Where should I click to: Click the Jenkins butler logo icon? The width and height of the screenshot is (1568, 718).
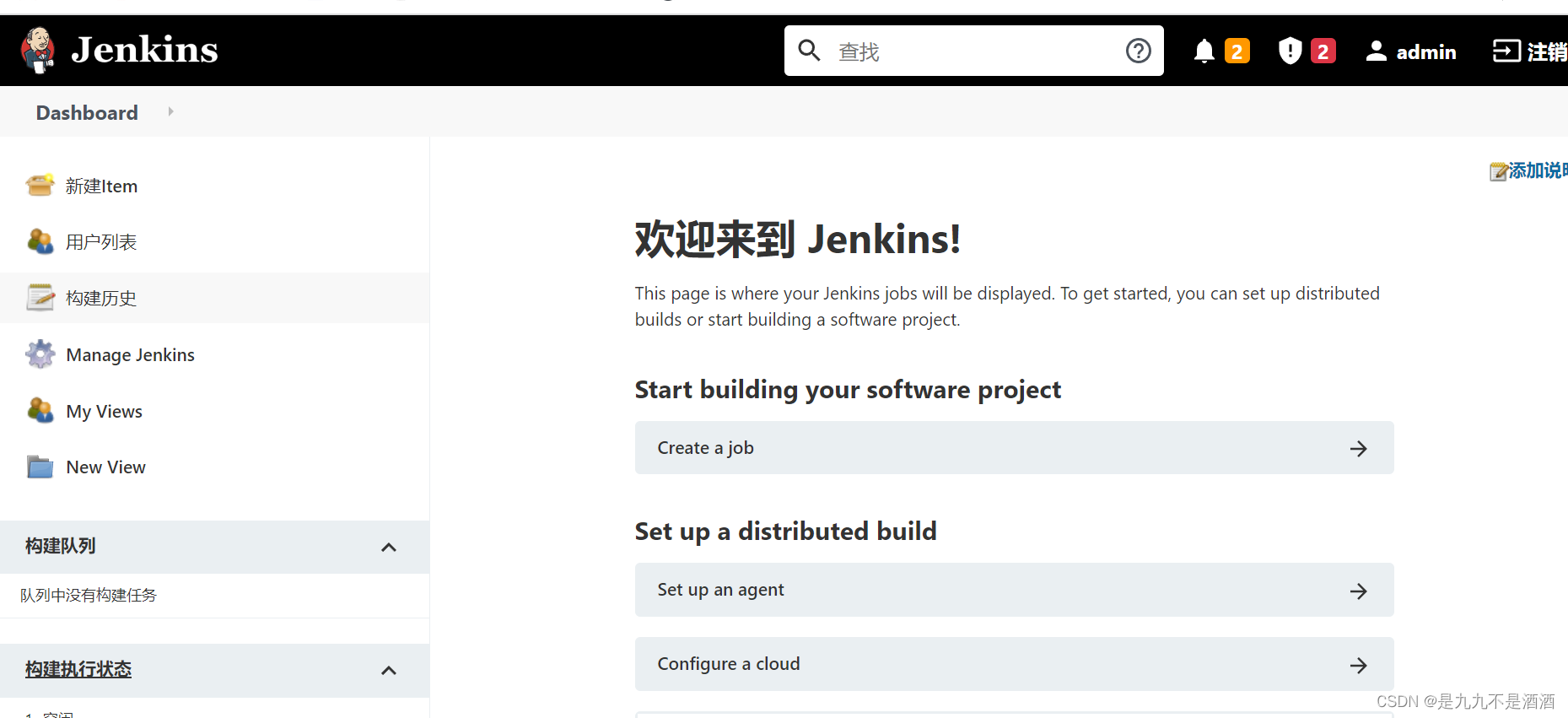pyautogui.click(x=38, y=50)
